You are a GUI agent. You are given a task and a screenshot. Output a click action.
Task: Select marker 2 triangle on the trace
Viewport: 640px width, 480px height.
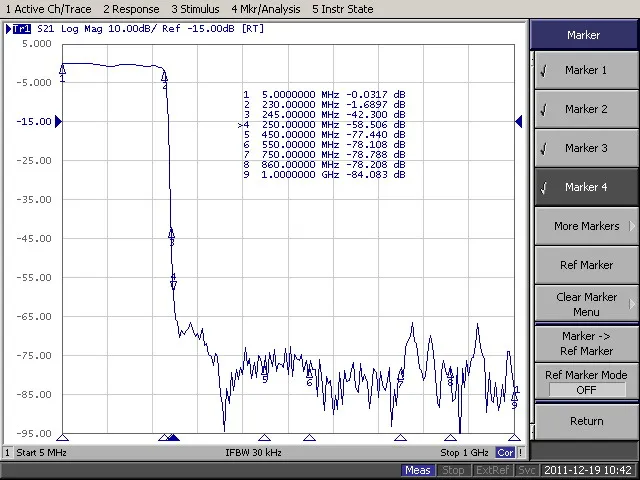tap(164, 76)
